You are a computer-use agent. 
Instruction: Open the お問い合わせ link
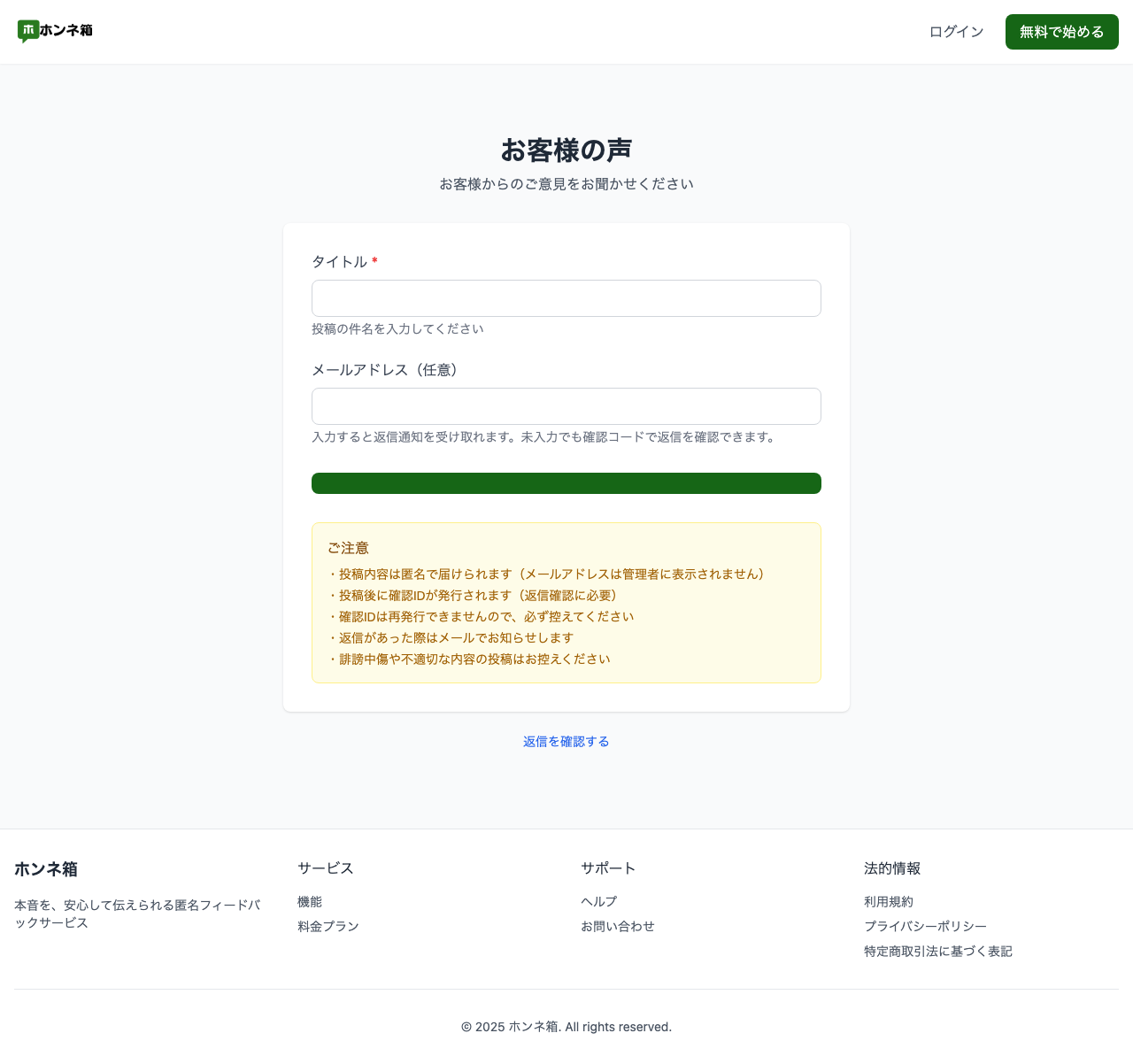(x=617, y=927)
